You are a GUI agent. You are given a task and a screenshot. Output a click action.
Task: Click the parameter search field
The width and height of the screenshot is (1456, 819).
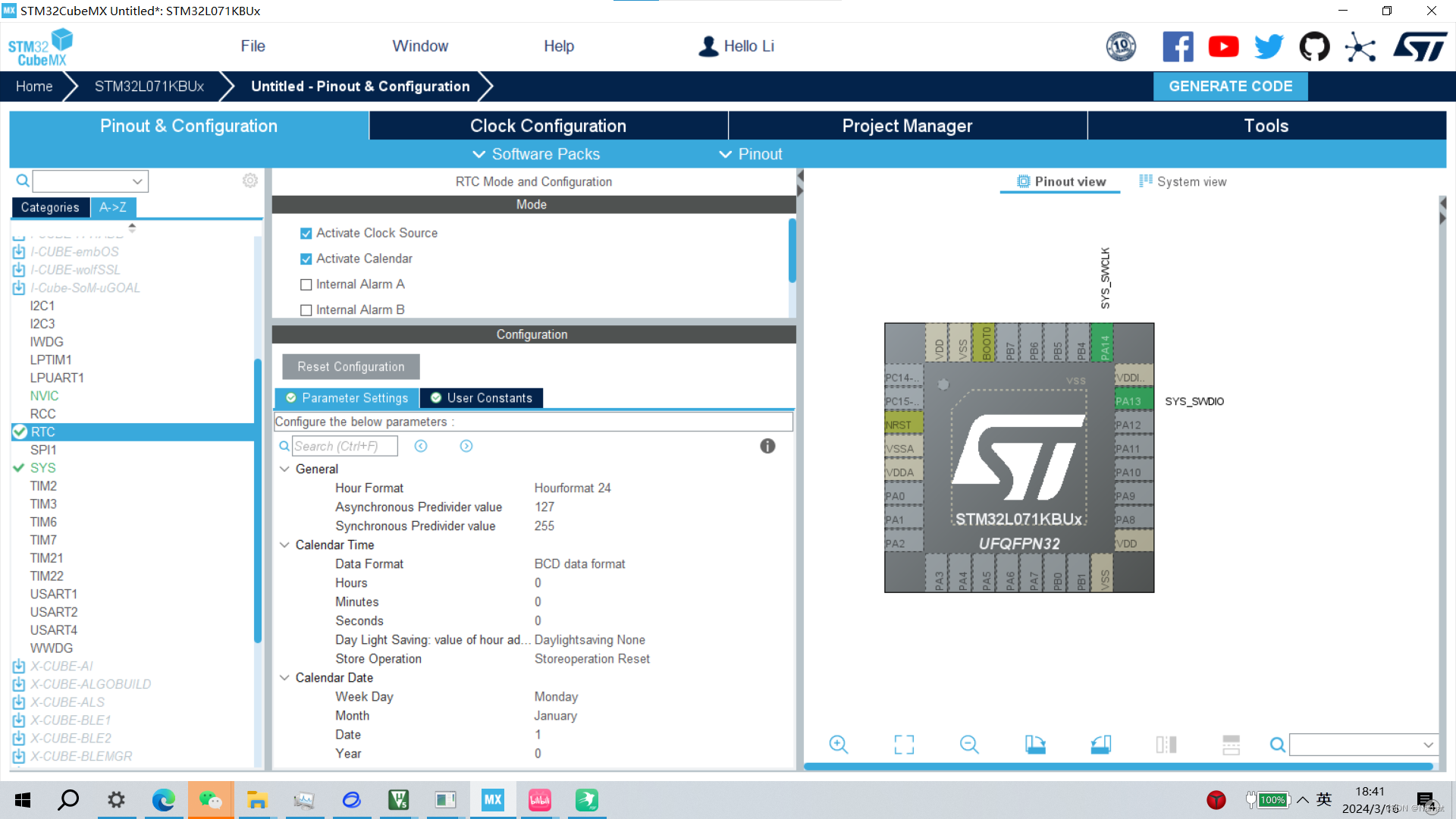tap(345, 446)
